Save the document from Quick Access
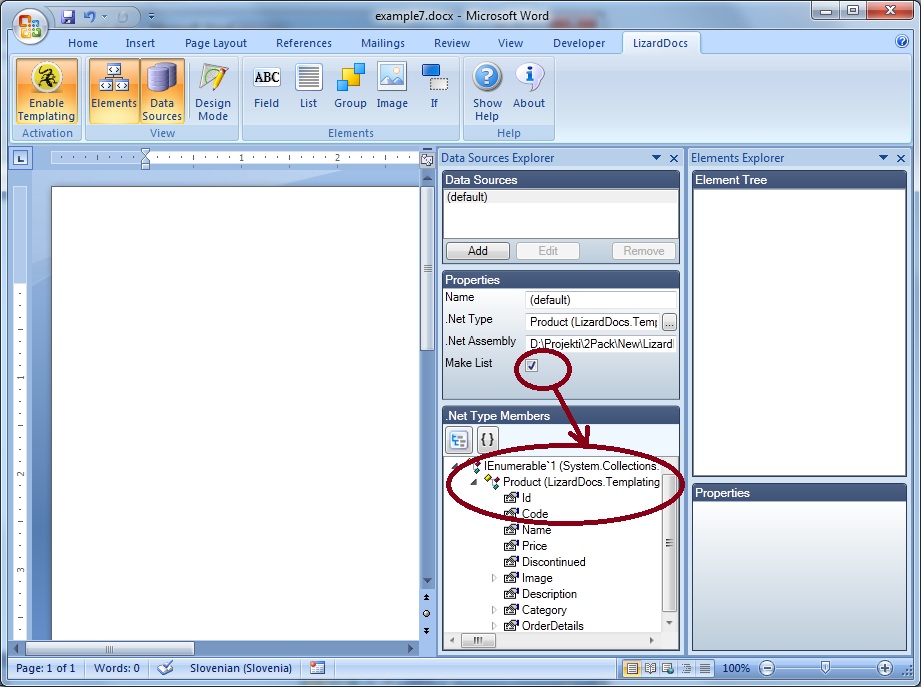Image resolution: width=921 pixels, height=687 pixels. click(x=68, y=16)
